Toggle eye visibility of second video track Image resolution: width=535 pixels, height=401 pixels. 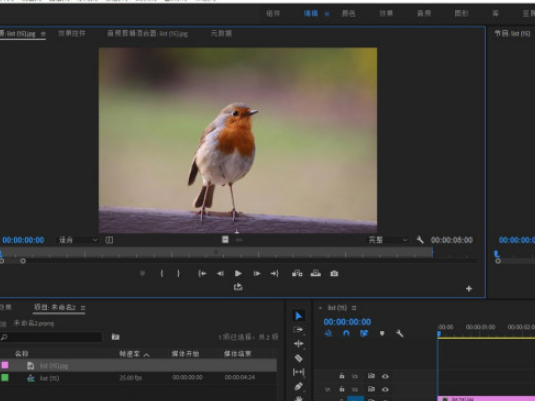click(385, 389)
